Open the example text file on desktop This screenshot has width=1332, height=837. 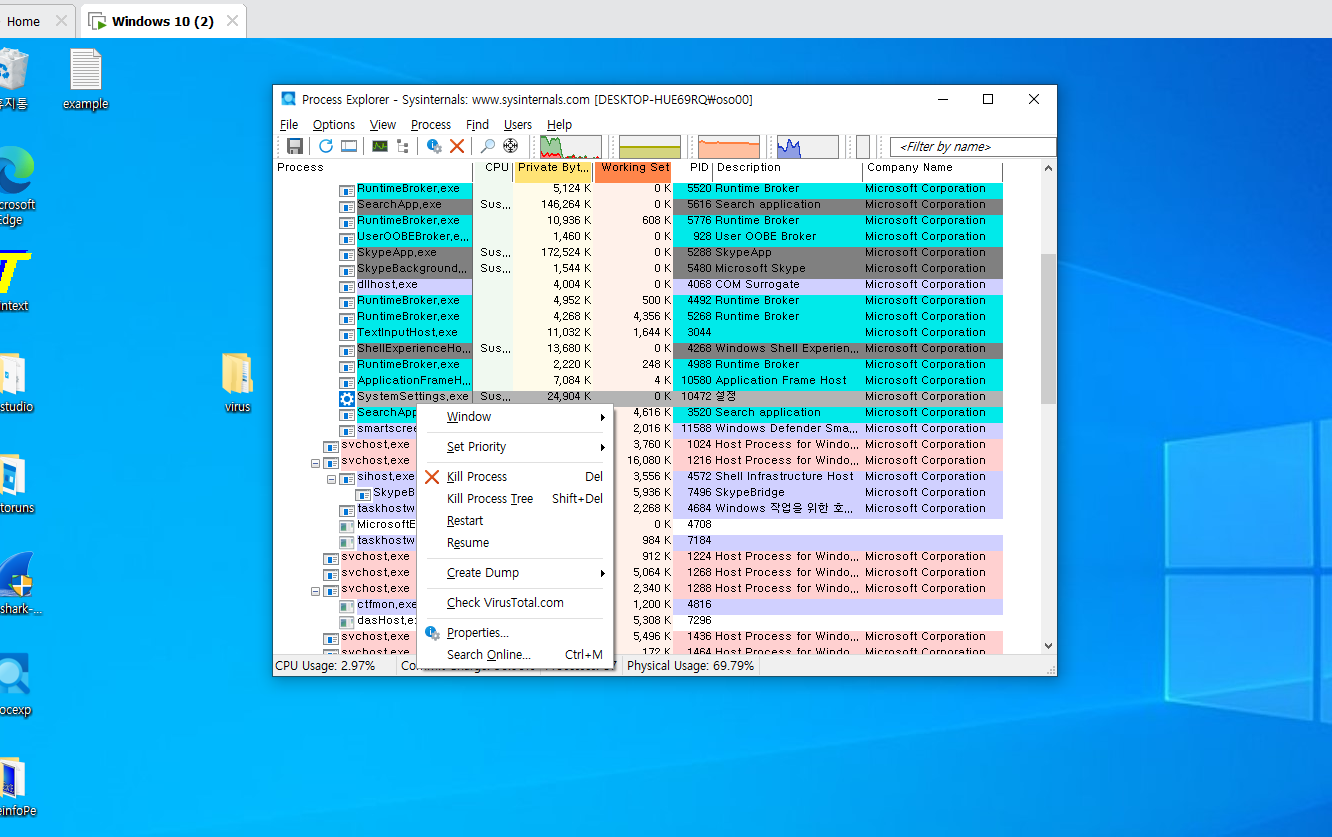pos(85,80)
